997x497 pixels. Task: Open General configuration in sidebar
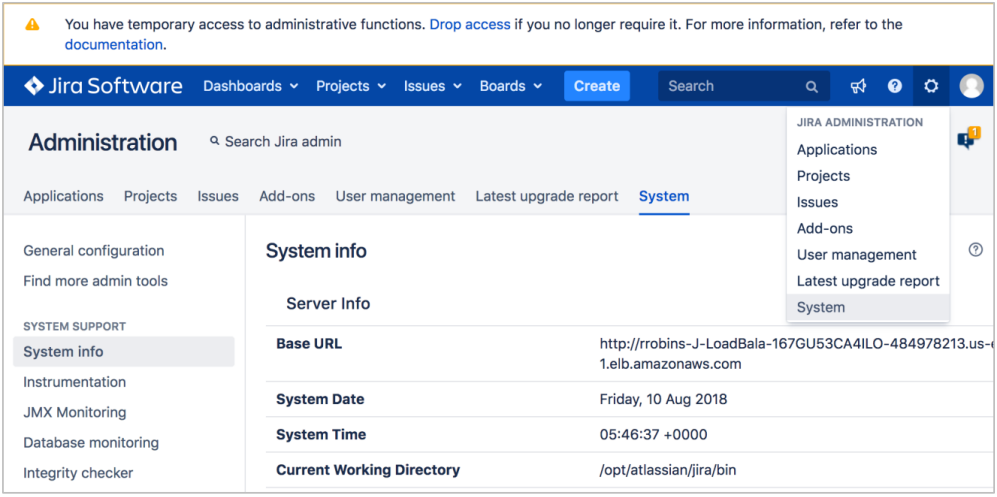pyautogui.click(x=94, y=250)
